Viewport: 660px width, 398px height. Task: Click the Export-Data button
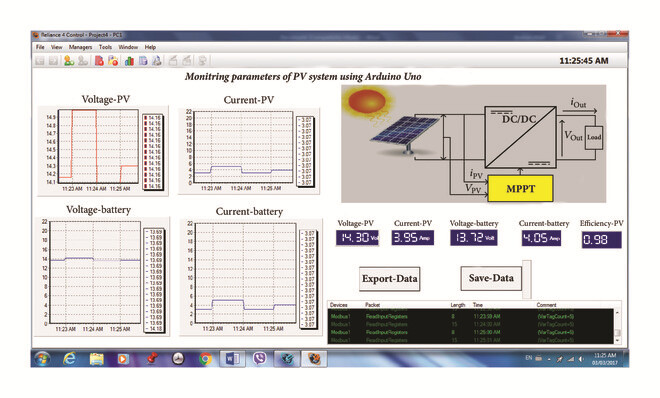point(389,279)
